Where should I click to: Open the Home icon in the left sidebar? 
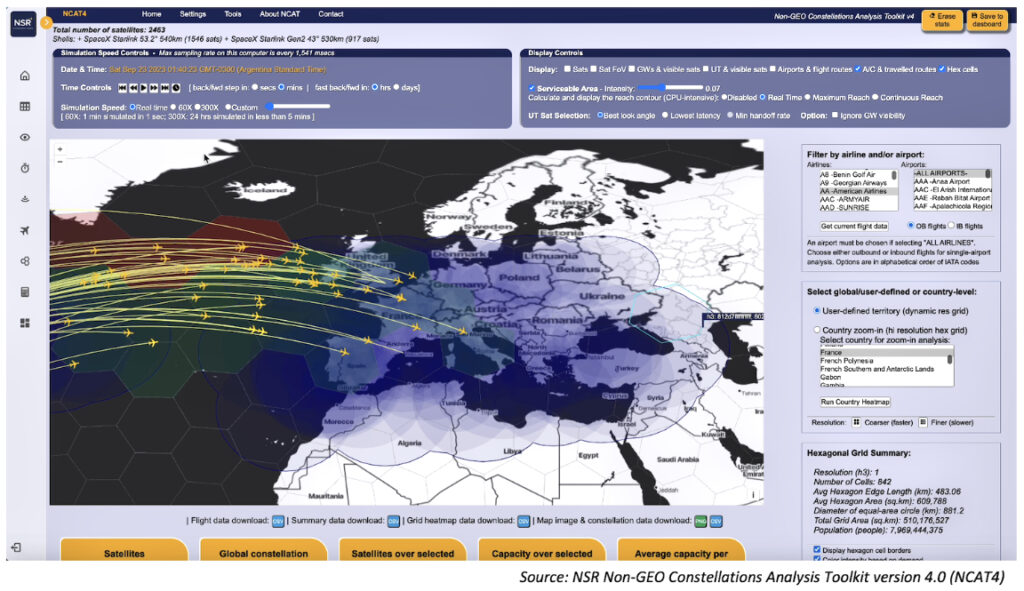25,76
